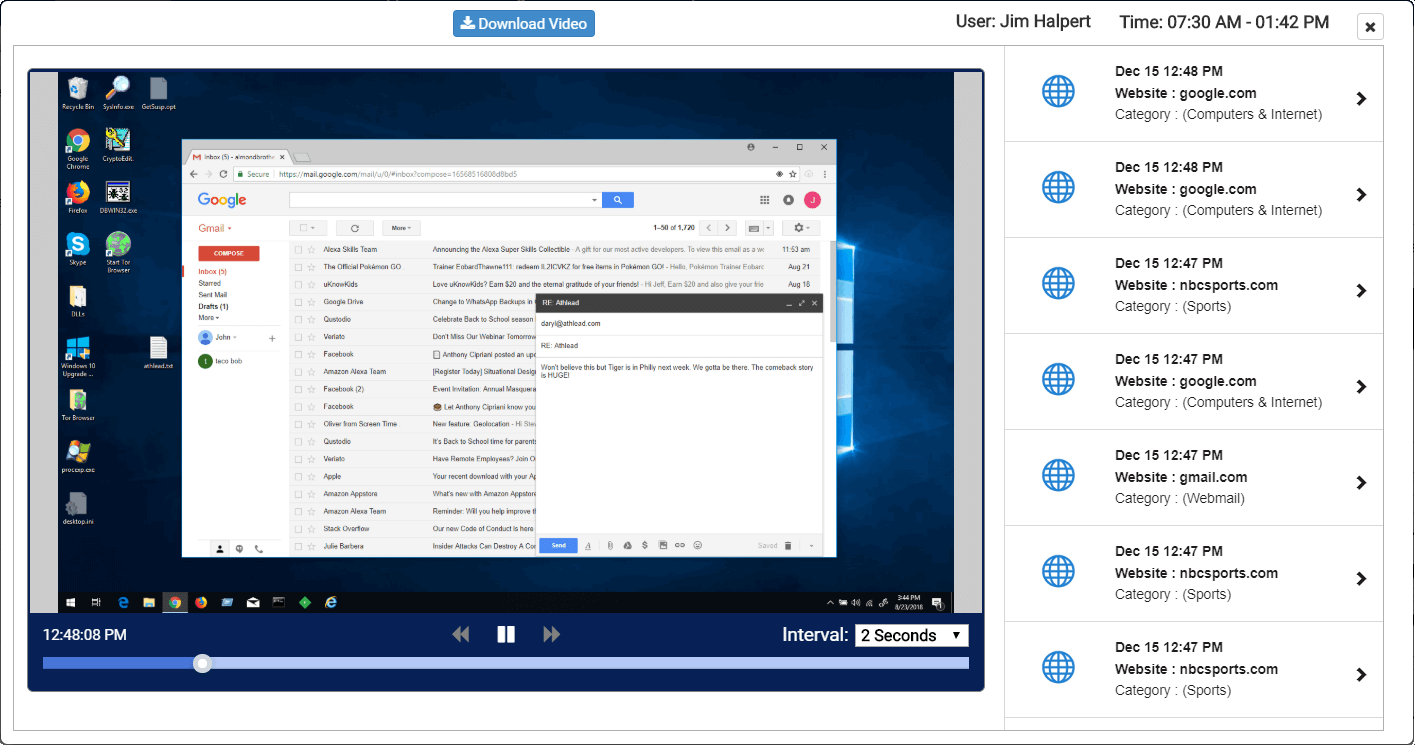Open Drafts (1) folder in Gmail sidebar
The image size is (1415, 746).
click(213, 306)
